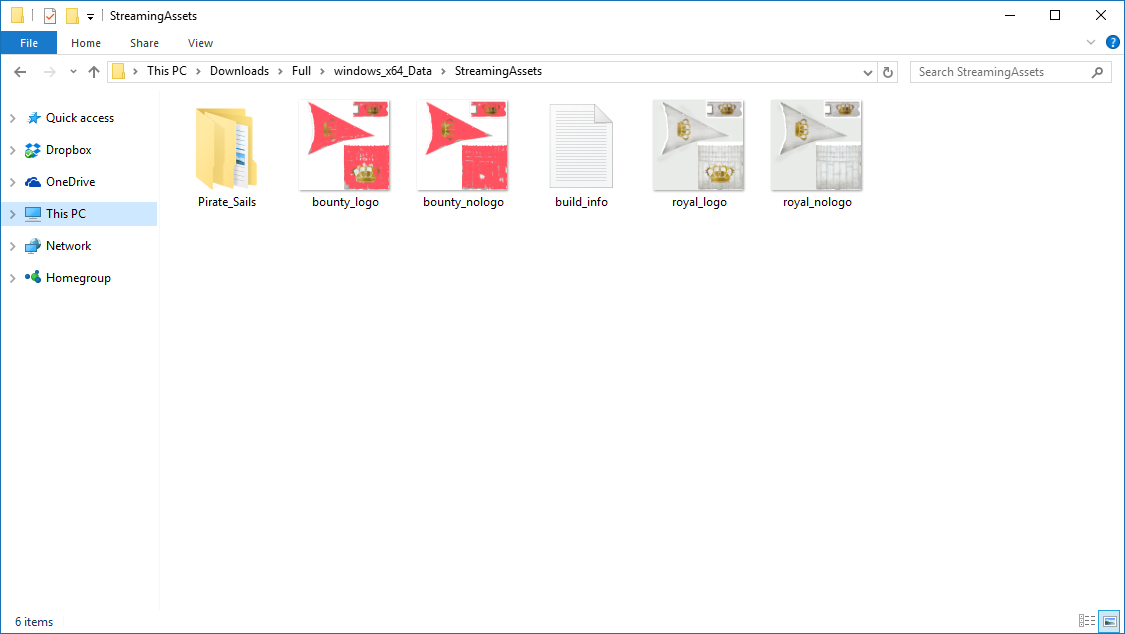This screenshot has width=1125, height=634.
Task: Select Dropbox in the navigation pane
Action: (x=69, y=150)
